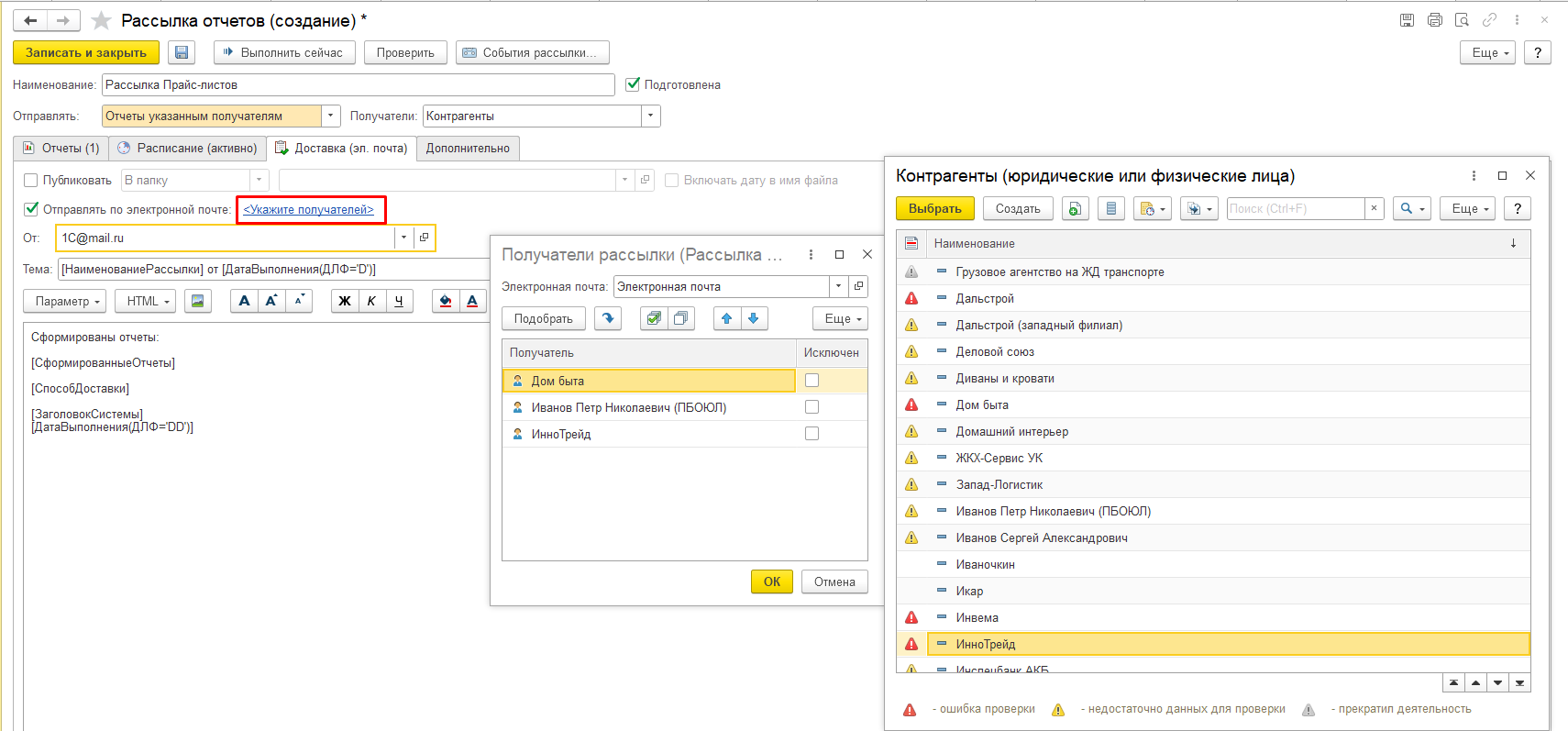Click Выбрать in Контрагенты window
This screenshot has width=1568, height=731.
[934, 208]
